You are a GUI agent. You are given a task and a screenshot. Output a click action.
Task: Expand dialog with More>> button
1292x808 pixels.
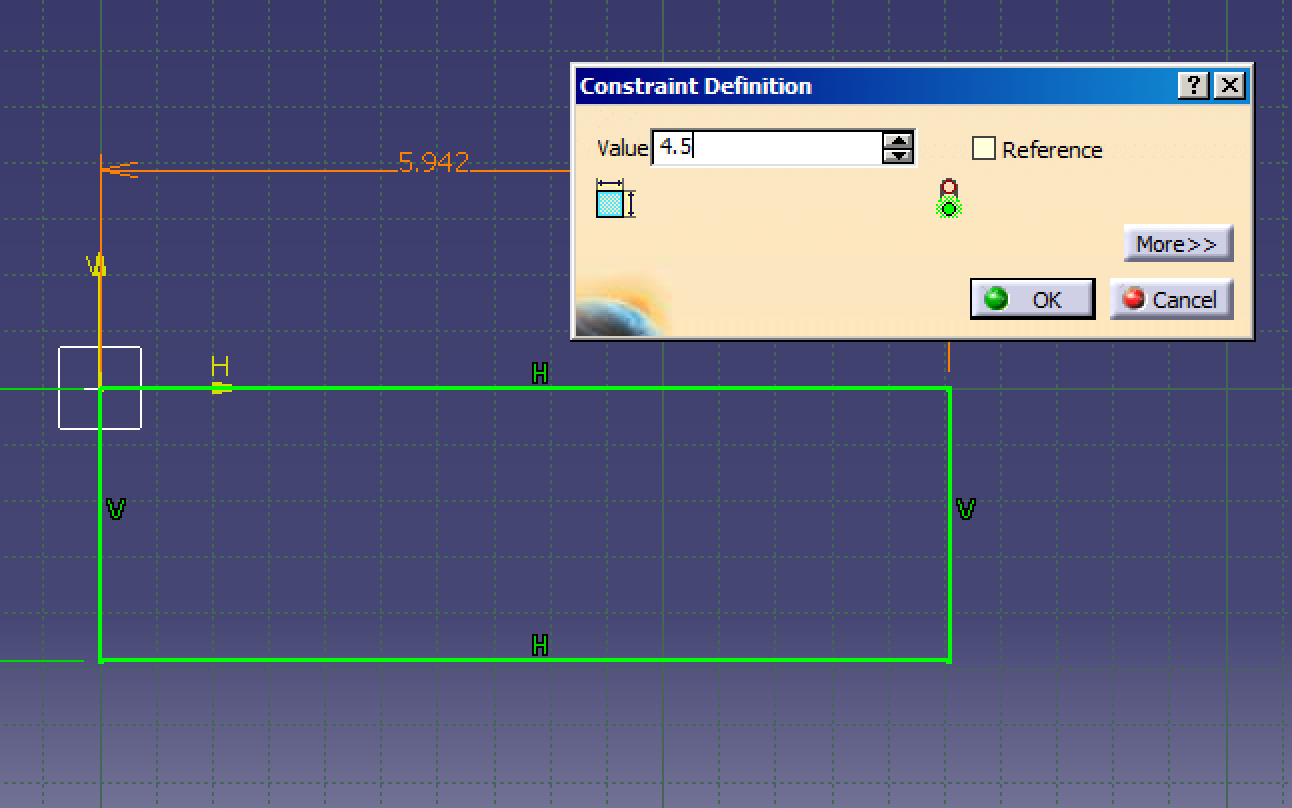click(1177, 244)
